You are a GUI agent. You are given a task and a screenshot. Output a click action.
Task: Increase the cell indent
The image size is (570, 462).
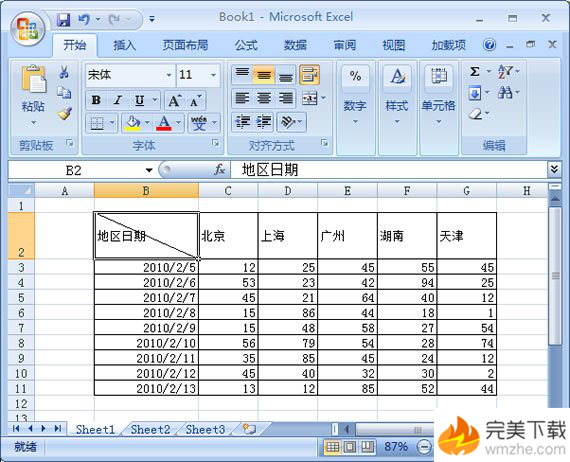(264, 122)
